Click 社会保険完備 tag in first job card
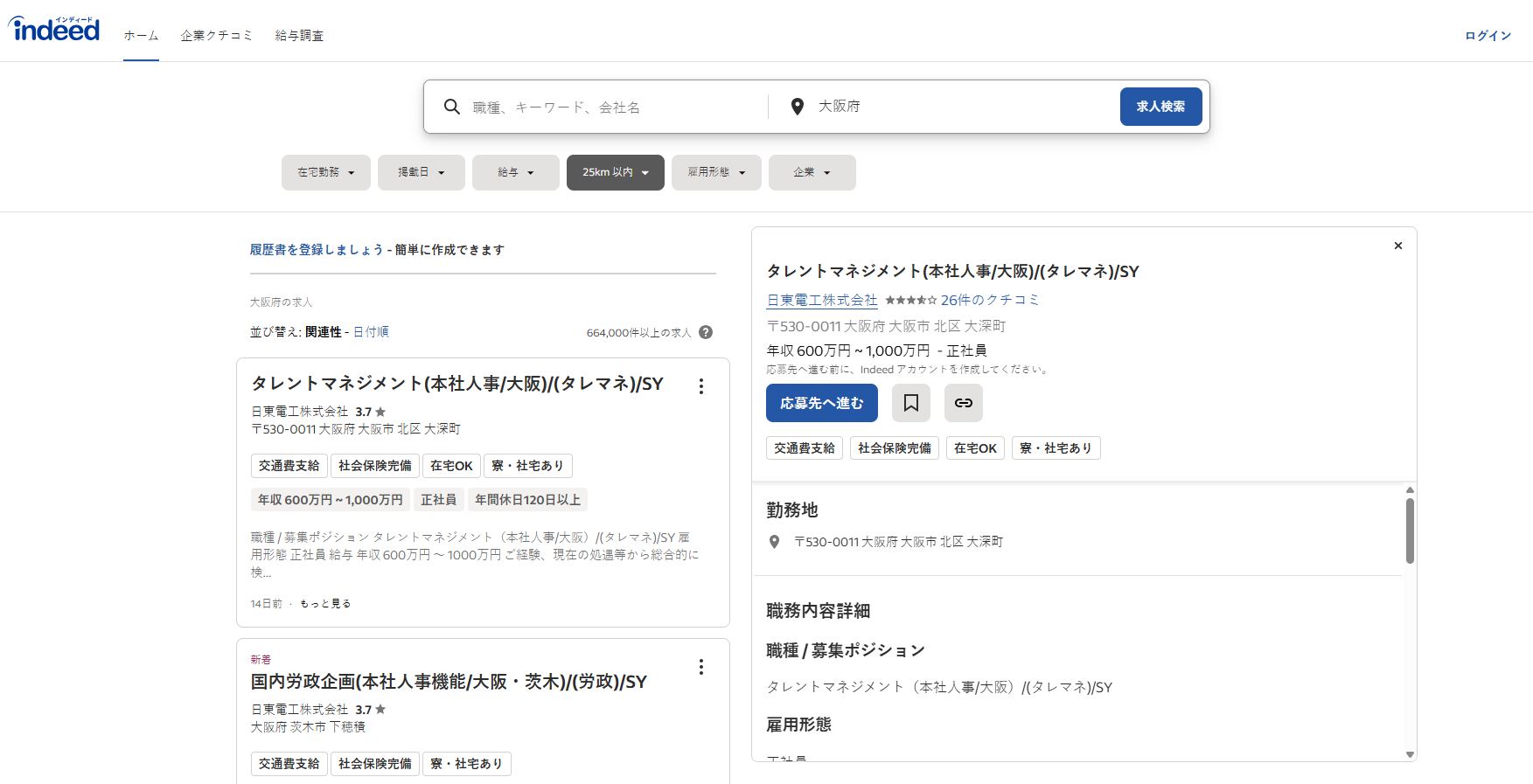This screenshot has width=1533, height=784. pos(375,466)
